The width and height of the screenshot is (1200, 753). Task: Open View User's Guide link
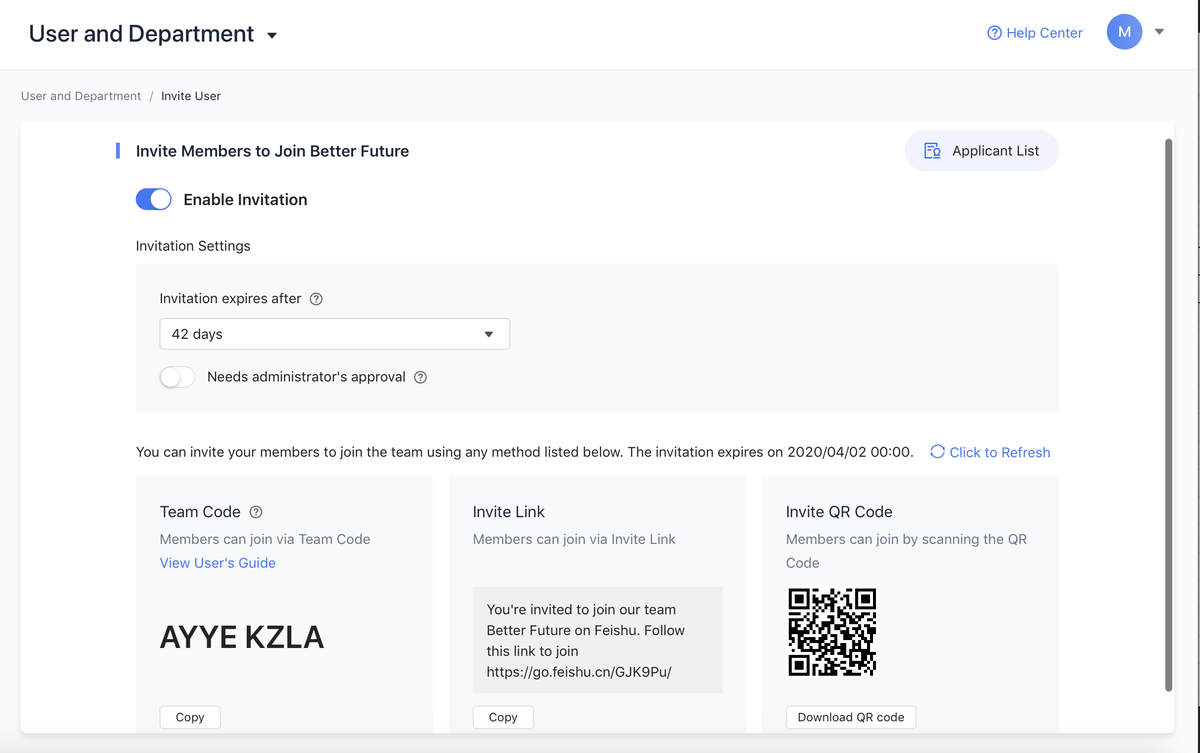pyautogui.click(x=218, y=563)
